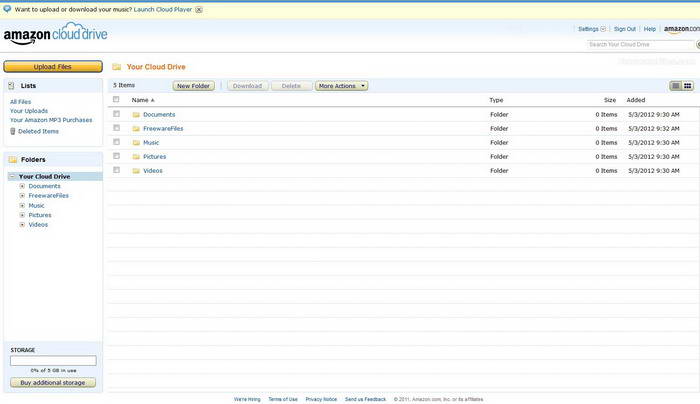Click the Download button

tap(247, 86)
